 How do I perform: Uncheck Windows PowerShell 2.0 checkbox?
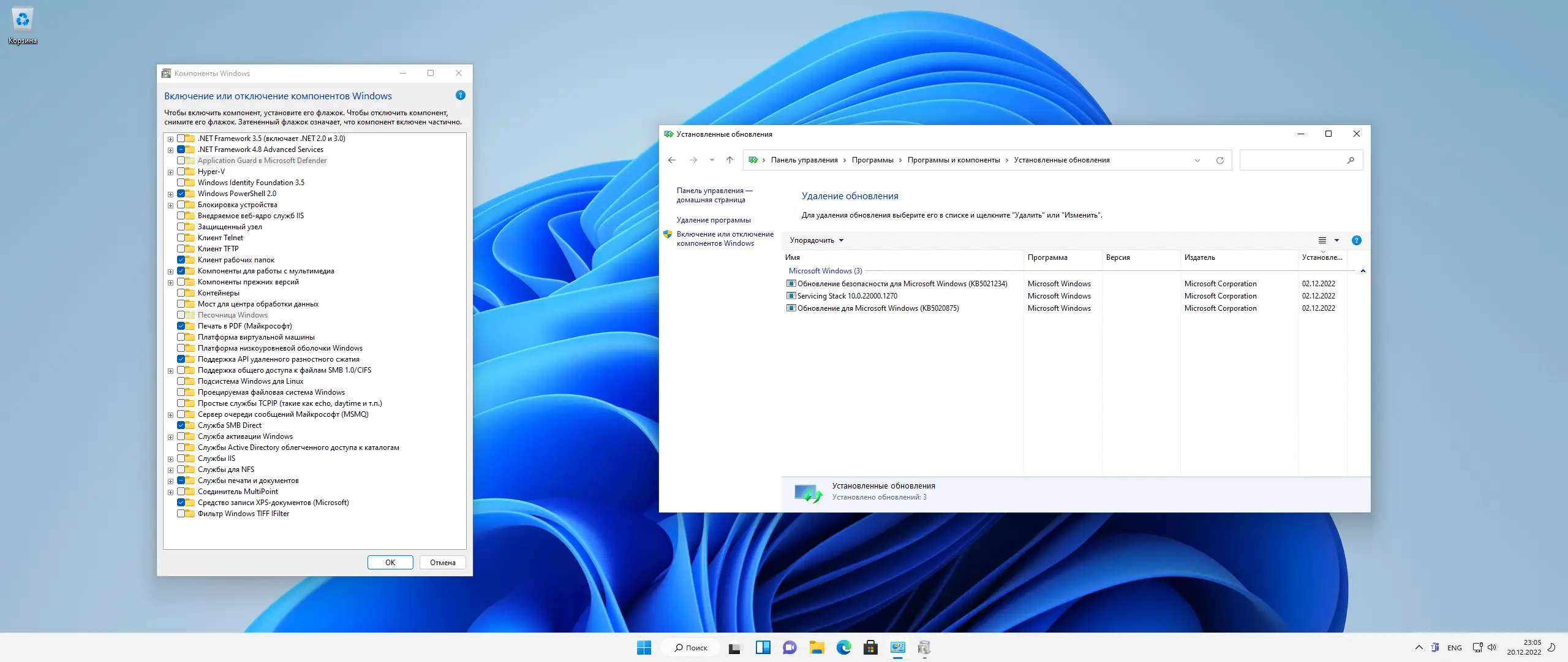coord(181,194)
